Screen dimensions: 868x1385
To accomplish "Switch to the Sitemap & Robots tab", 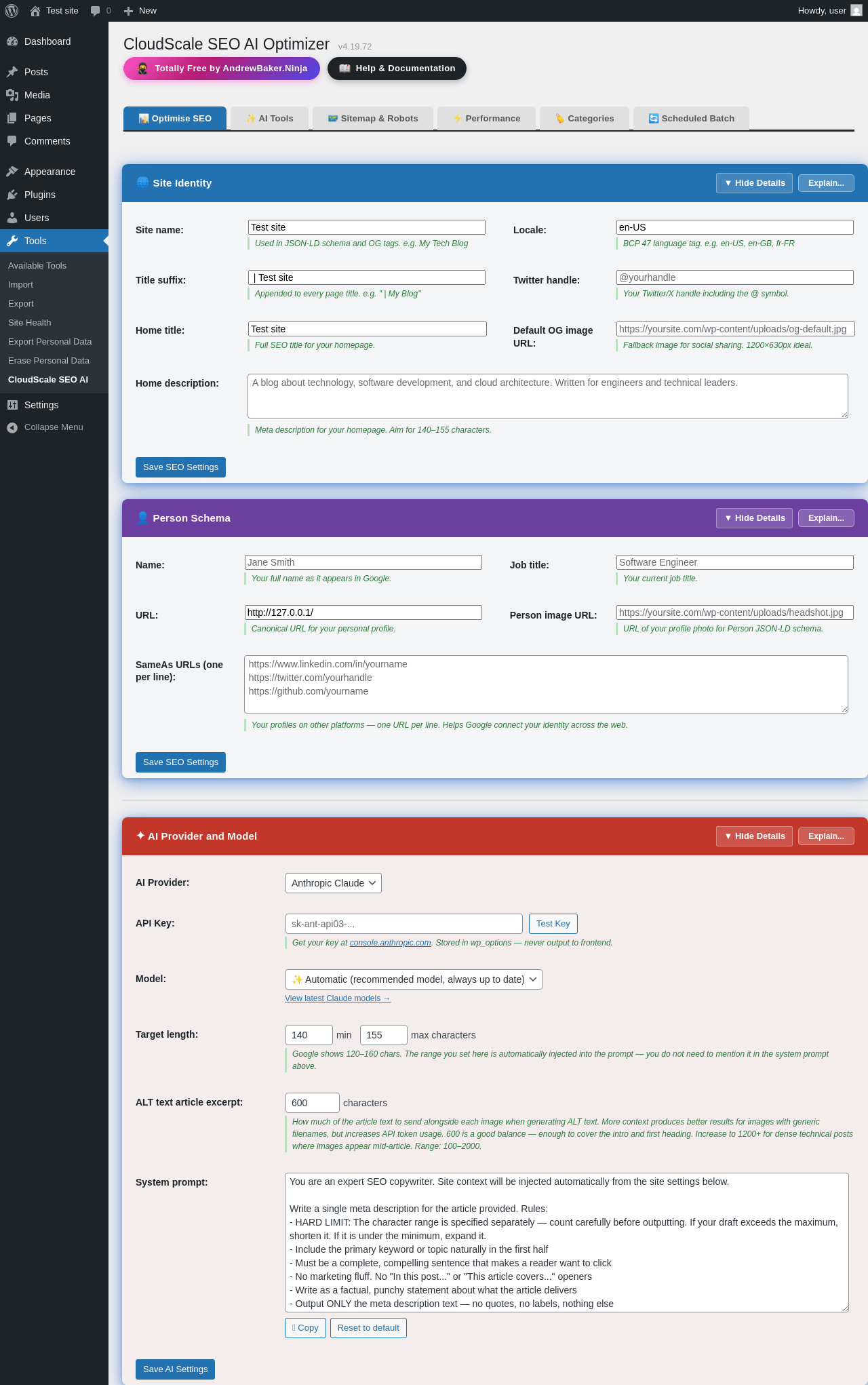I will (x=373, y=119).
